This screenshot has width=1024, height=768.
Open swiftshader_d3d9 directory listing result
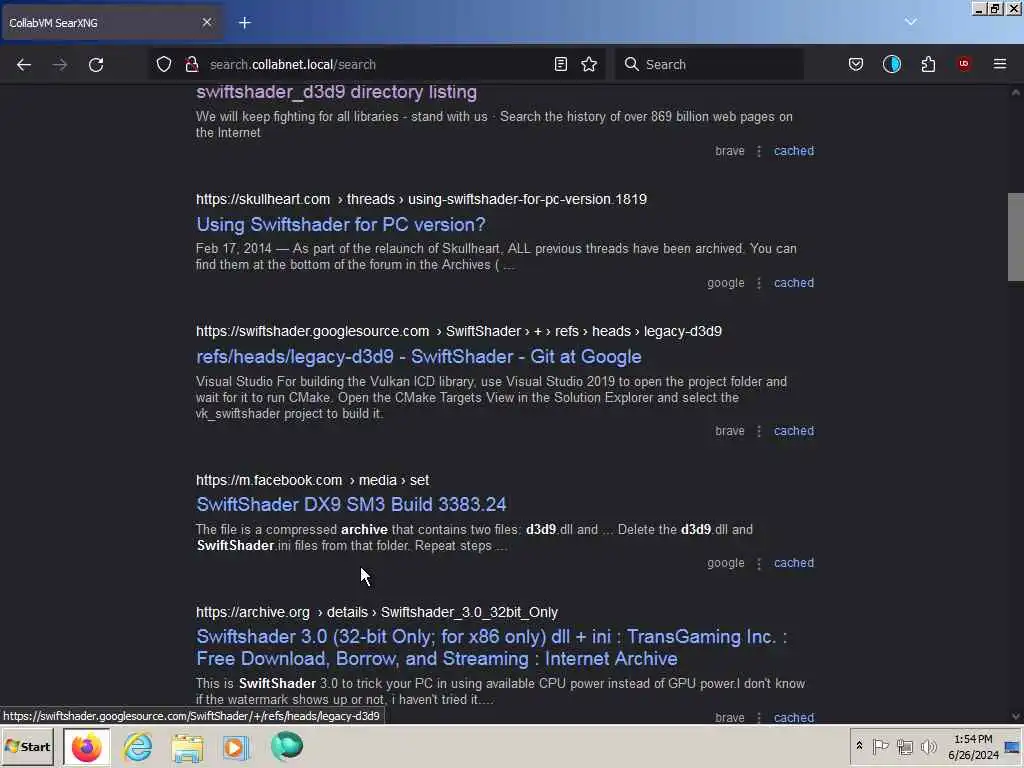click(x=336, y=92)
